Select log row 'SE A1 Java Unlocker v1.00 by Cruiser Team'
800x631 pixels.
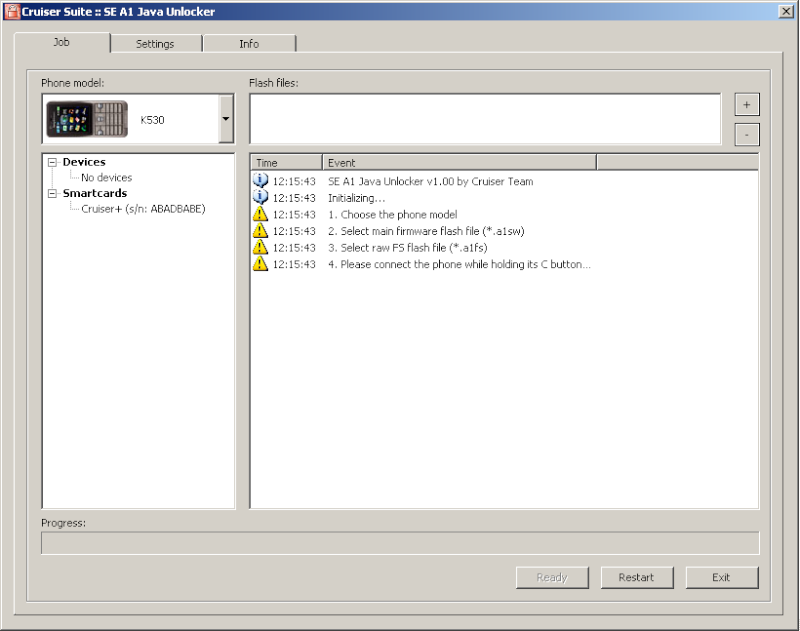pyautogui.click(x=431, y=181)
